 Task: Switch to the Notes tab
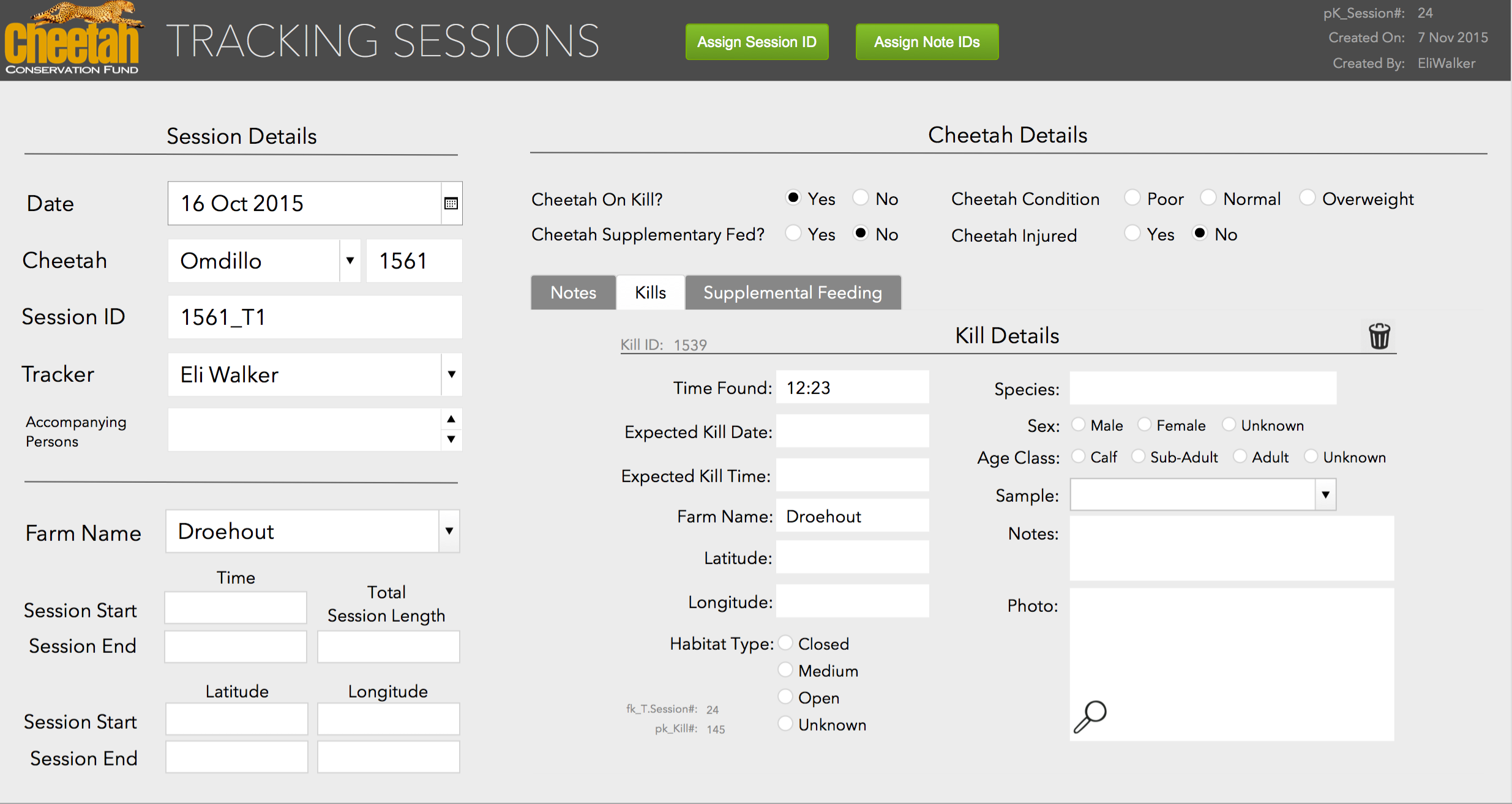[x=573, y=292]
